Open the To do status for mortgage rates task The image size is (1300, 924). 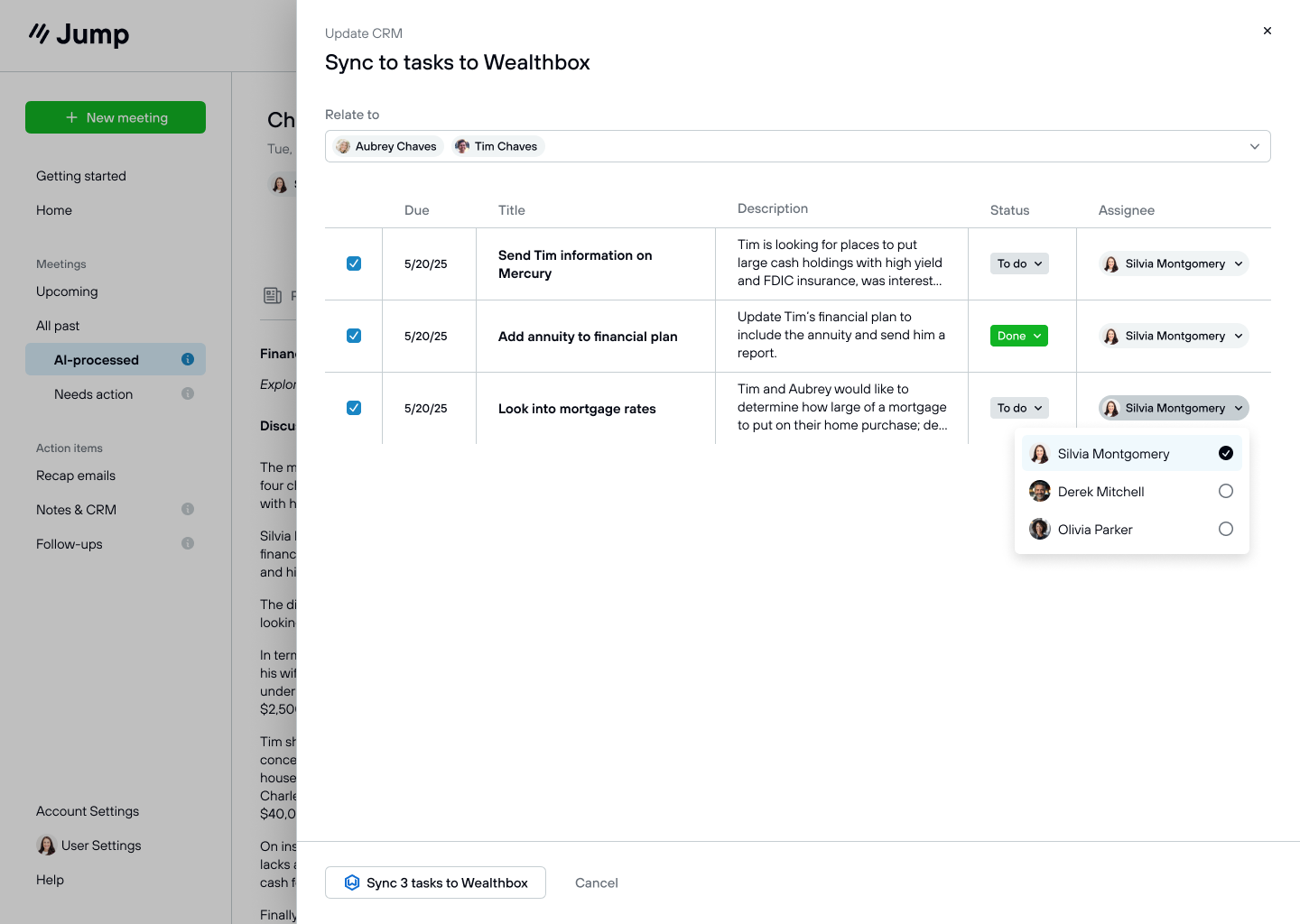point(1019,408)
